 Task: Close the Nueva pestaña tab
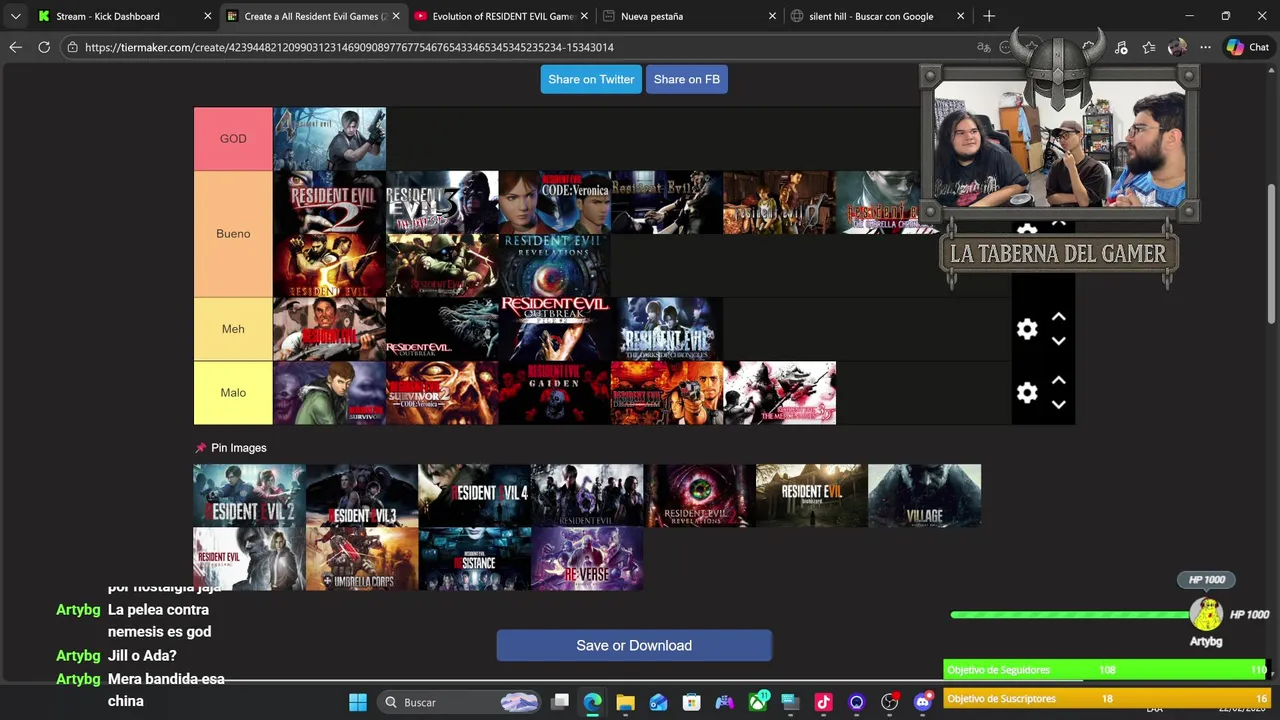(x=772, y=16)
